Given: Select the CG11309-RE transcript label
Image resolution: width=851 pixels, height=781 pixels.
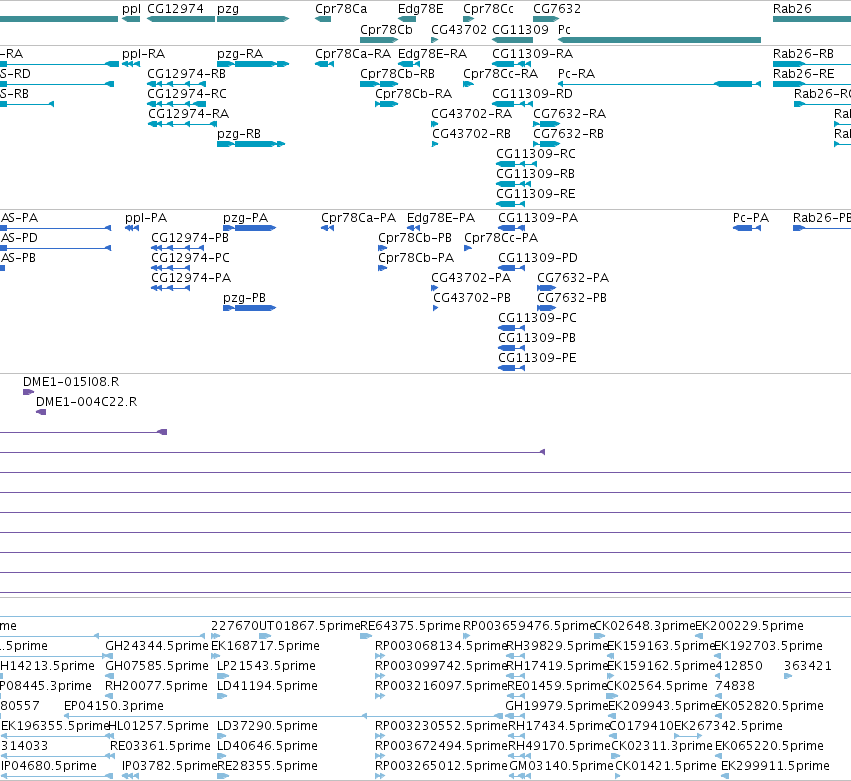Looking at the screenshot, I should (536, 194).
